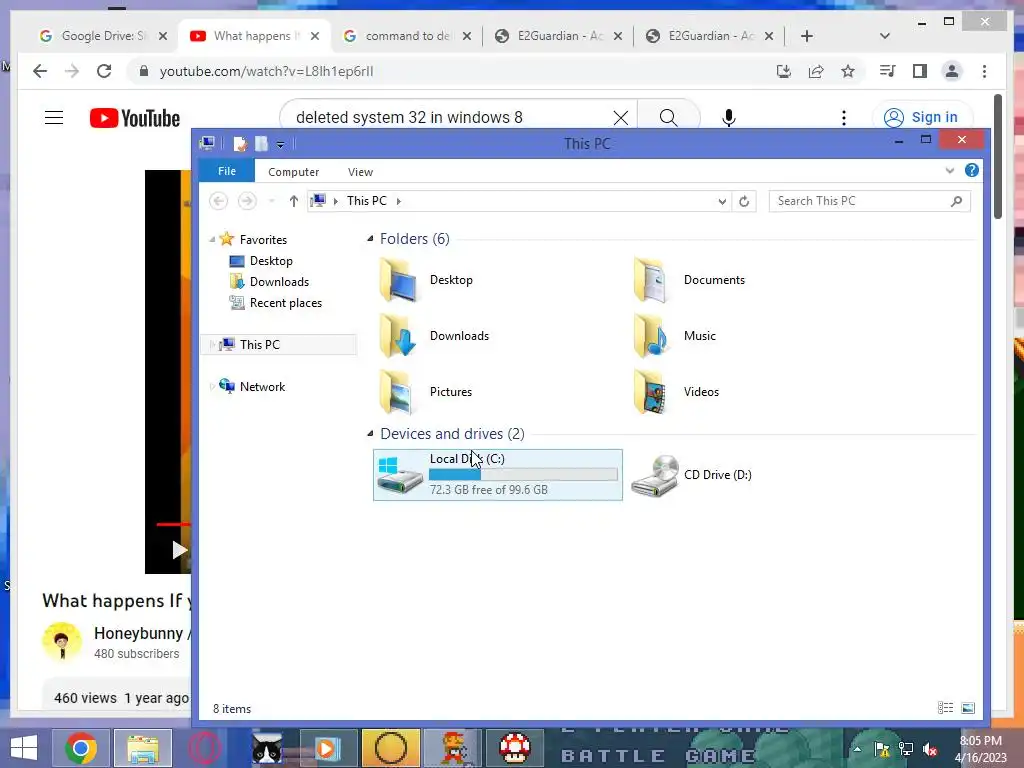Open recent locations dropdown arrow
The image size is (1024, 768).
click(272, 201)
